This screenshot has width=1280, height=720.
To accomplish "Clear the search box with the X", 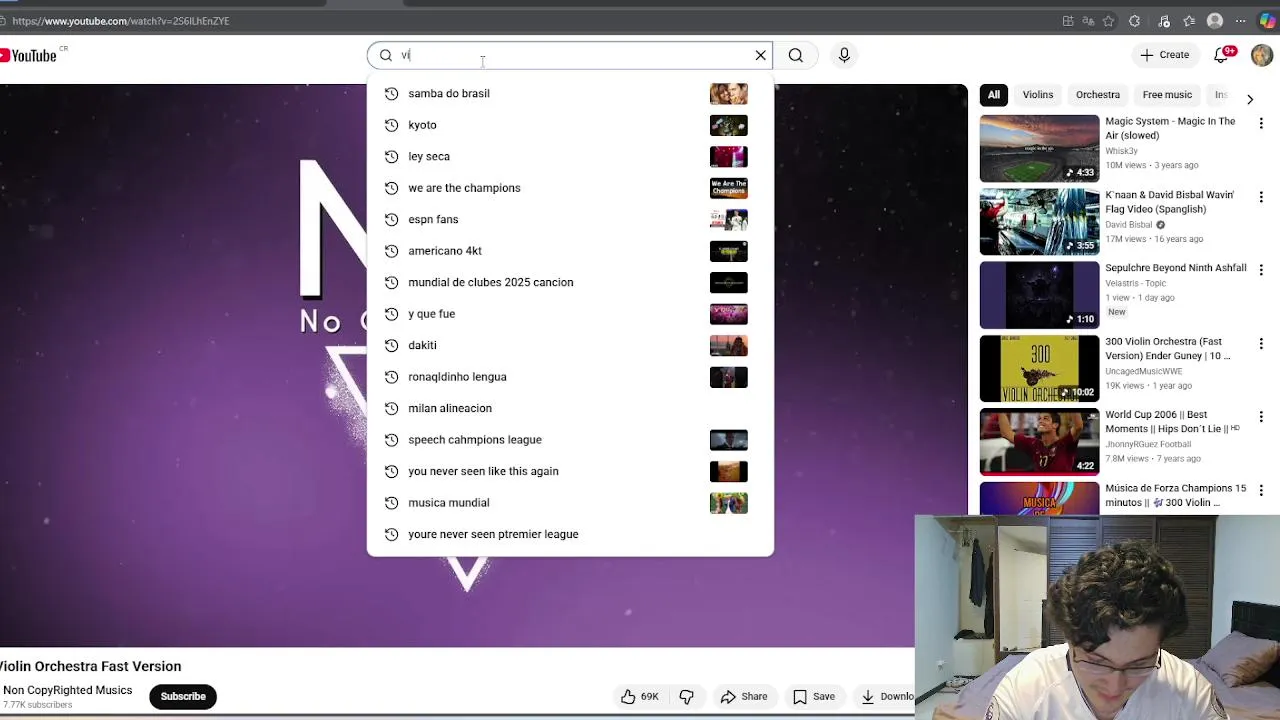I will (760, 55).
